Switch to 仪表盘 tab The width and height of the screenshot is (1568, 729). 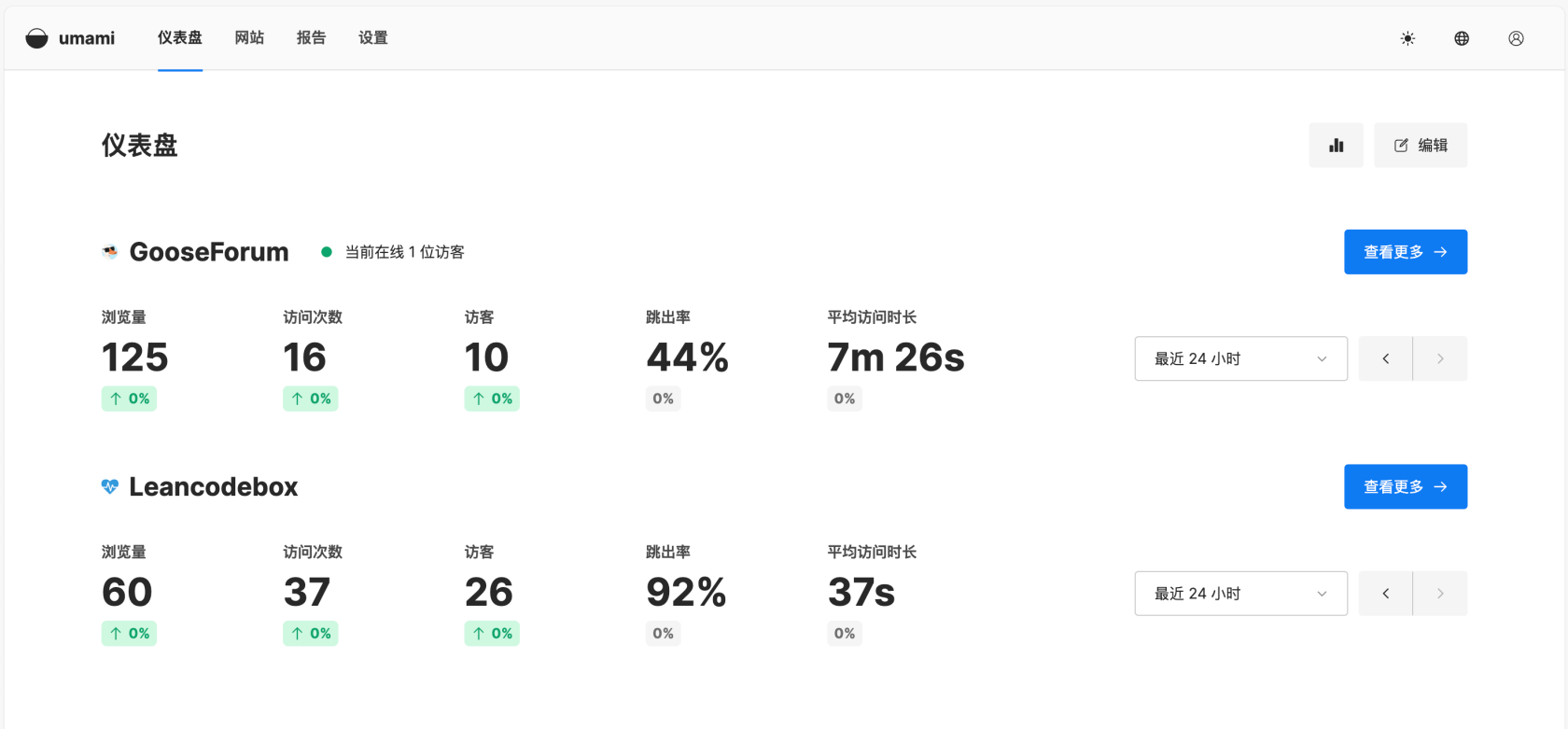click(180, 38)
